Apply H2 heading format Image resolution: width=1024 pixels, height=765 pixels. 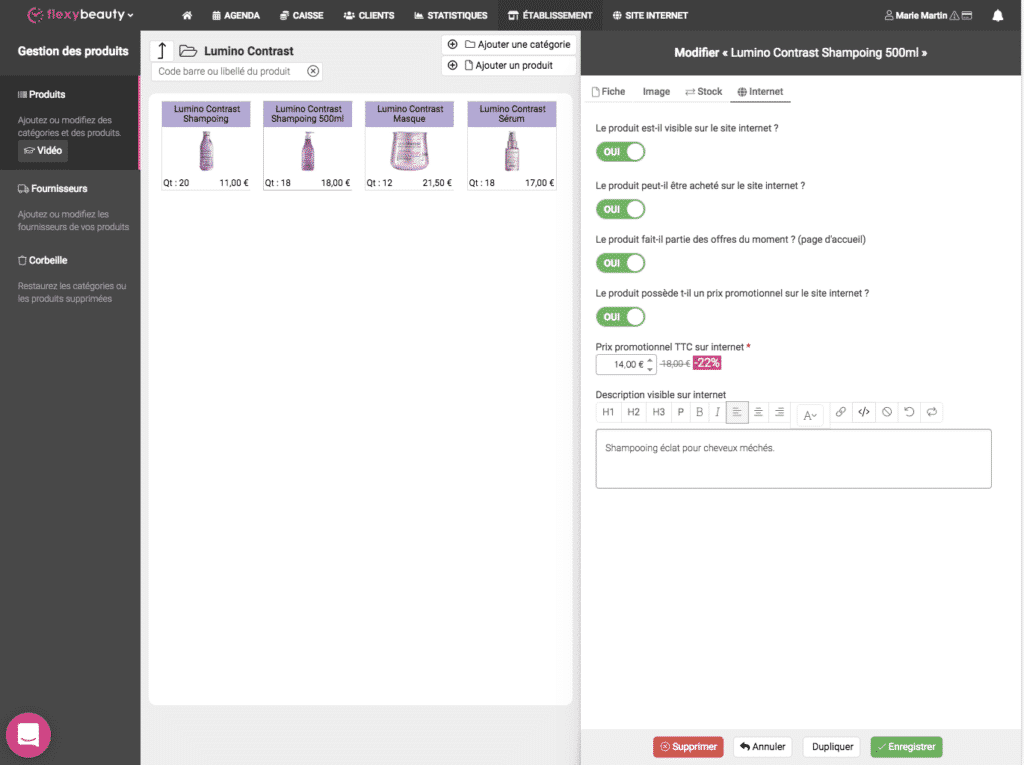633,412
